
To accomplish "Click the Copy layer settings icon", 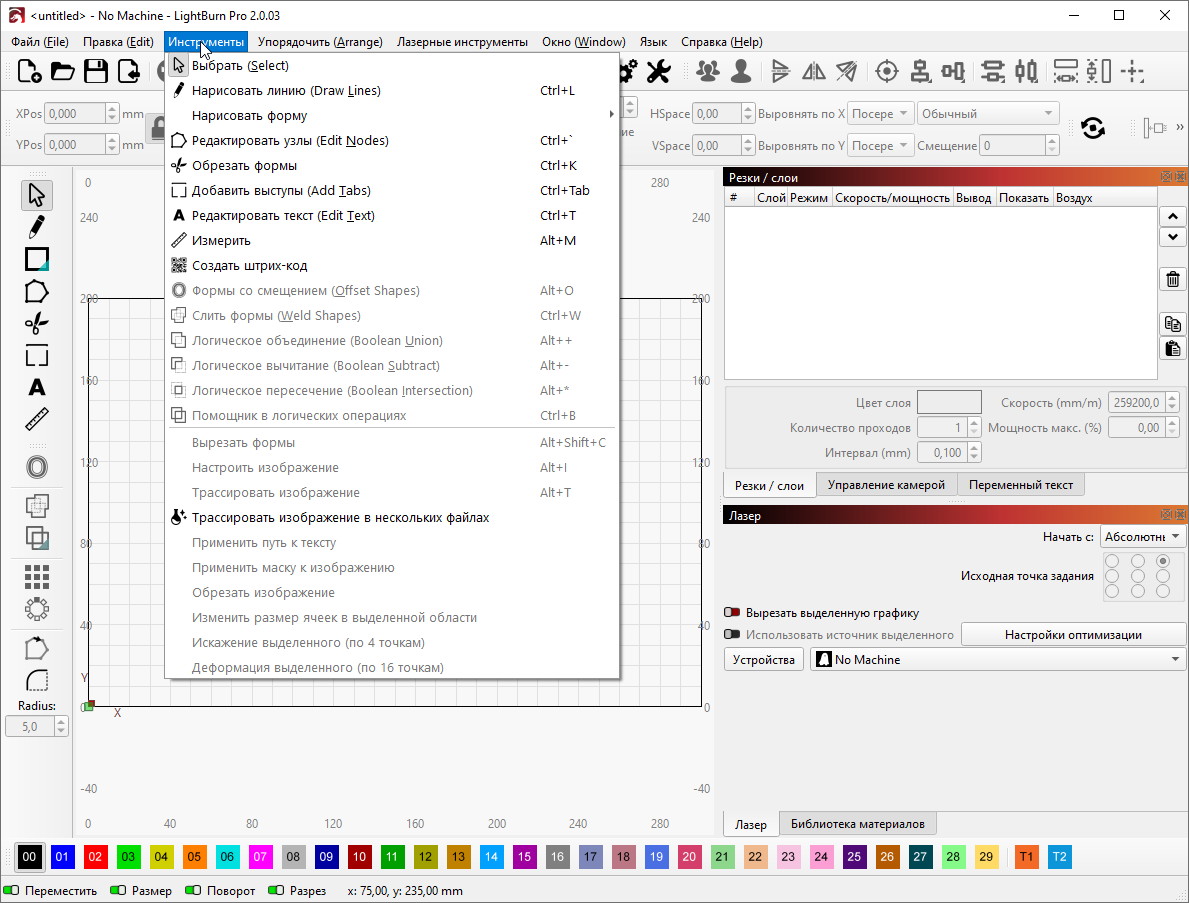I will (1172, 324).
